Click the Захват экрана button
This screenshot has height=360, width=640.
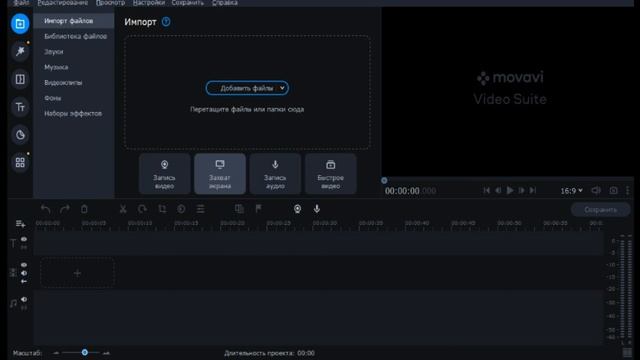coord(220,174)
